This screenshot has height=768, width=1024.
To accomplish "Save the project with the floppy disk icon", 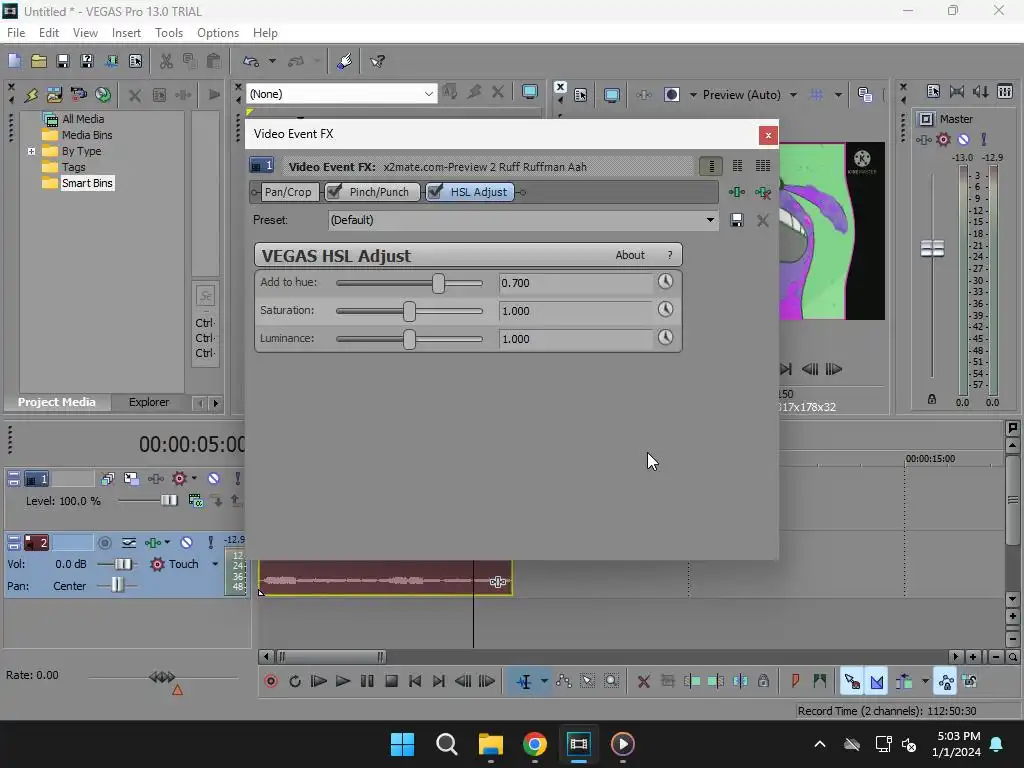I will [63, 61].
